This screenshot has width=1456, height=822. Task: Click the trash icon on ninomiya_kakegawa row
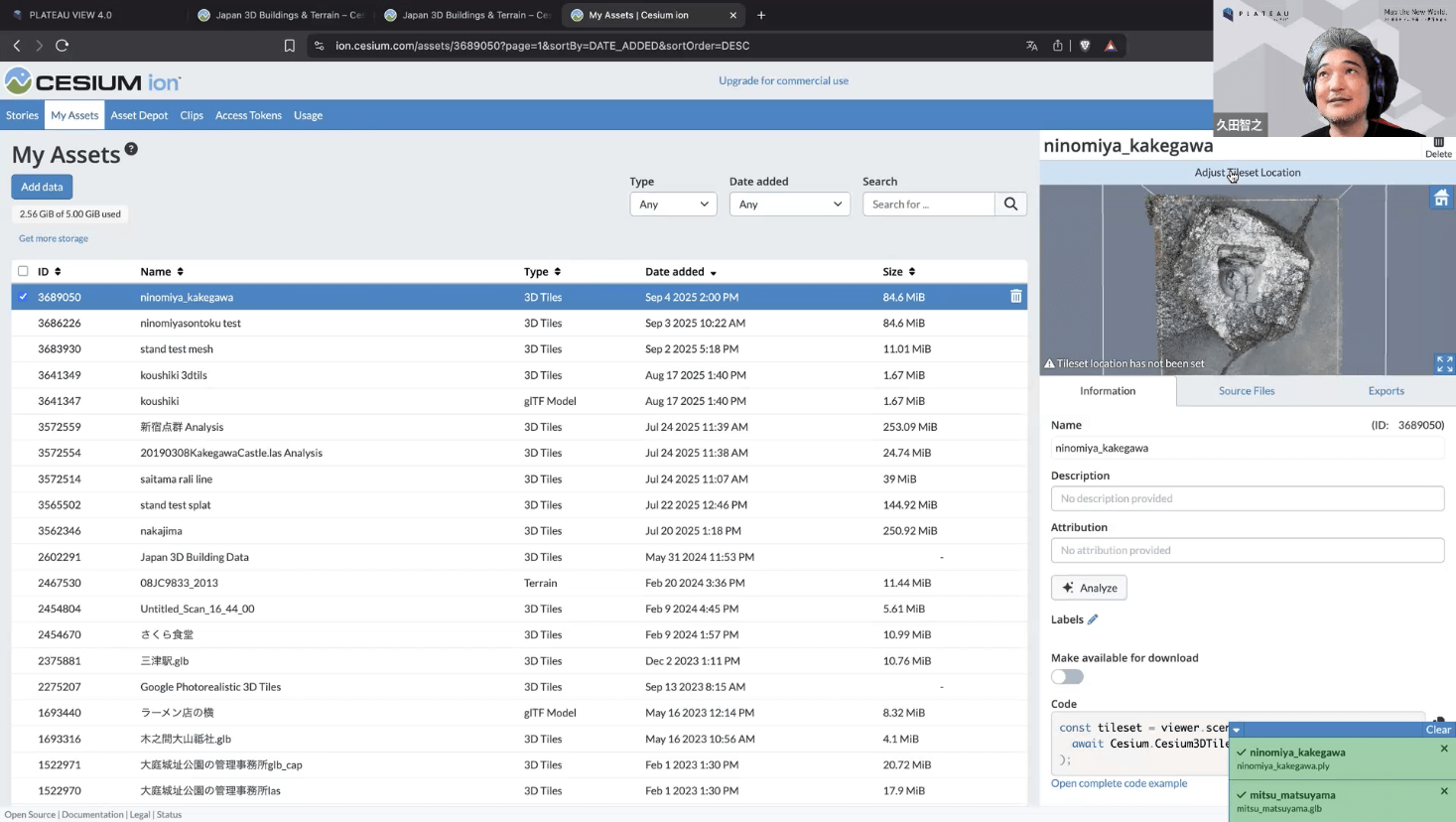click(1015, 297)
